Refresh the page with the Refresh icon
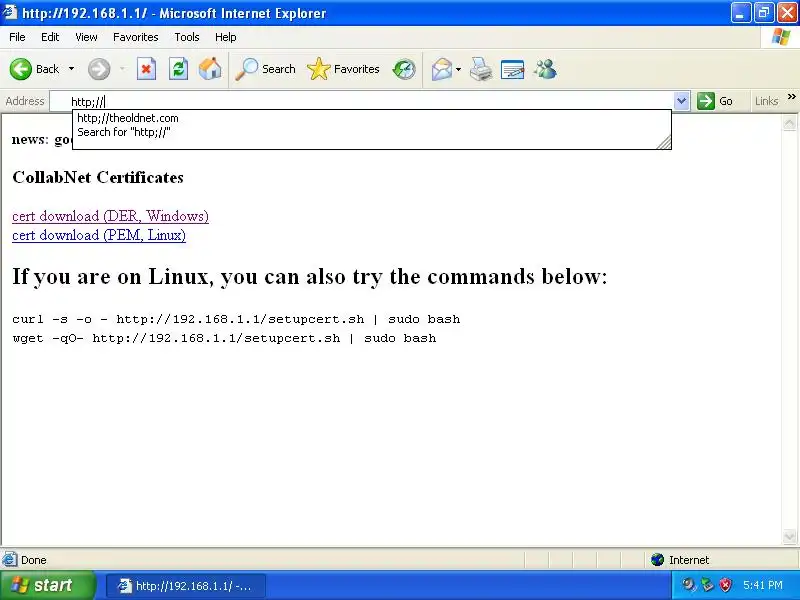 [x=179, y=69]
